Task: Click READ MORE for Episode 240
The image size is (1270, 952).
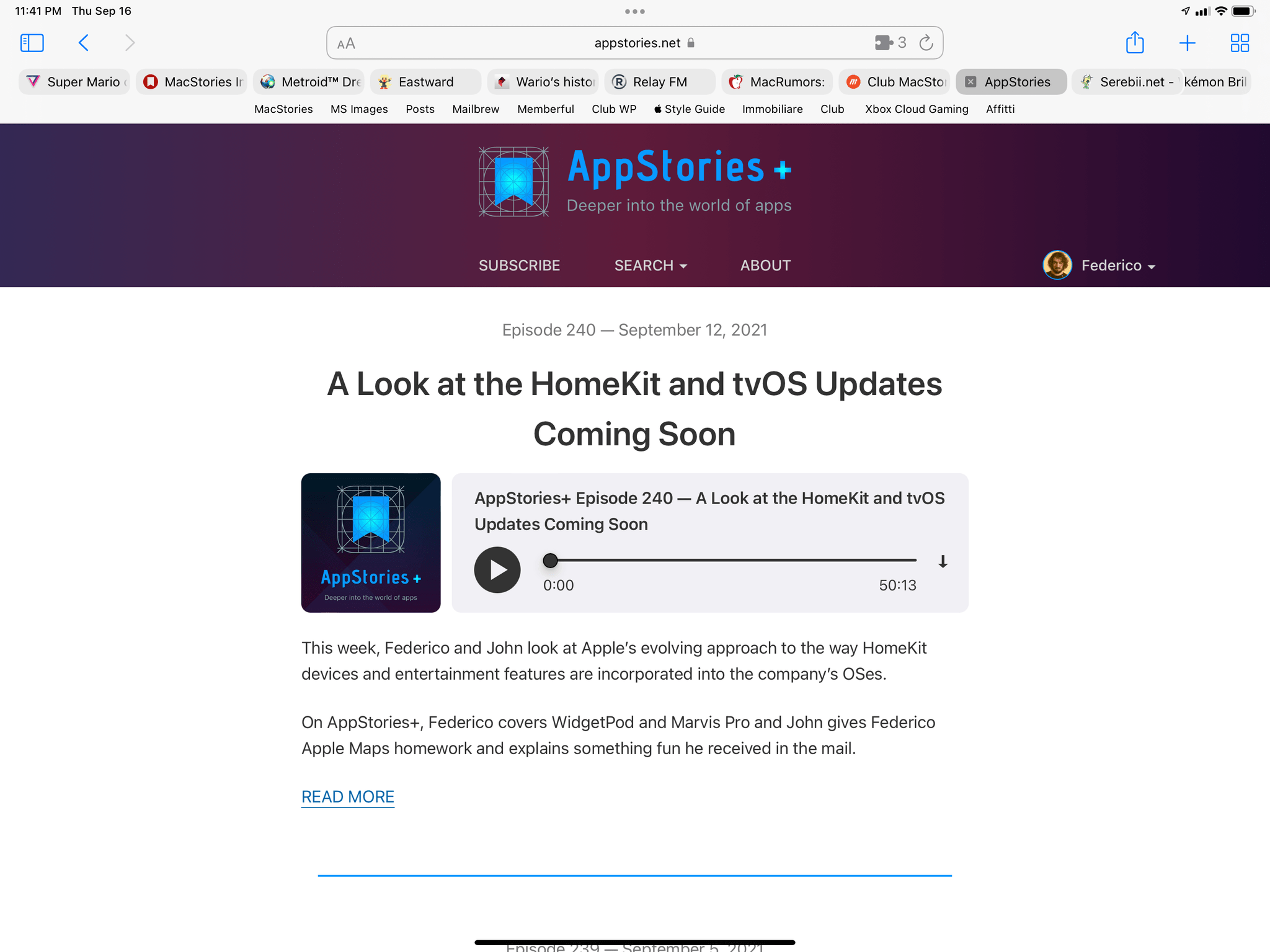Action: (348, 796)
